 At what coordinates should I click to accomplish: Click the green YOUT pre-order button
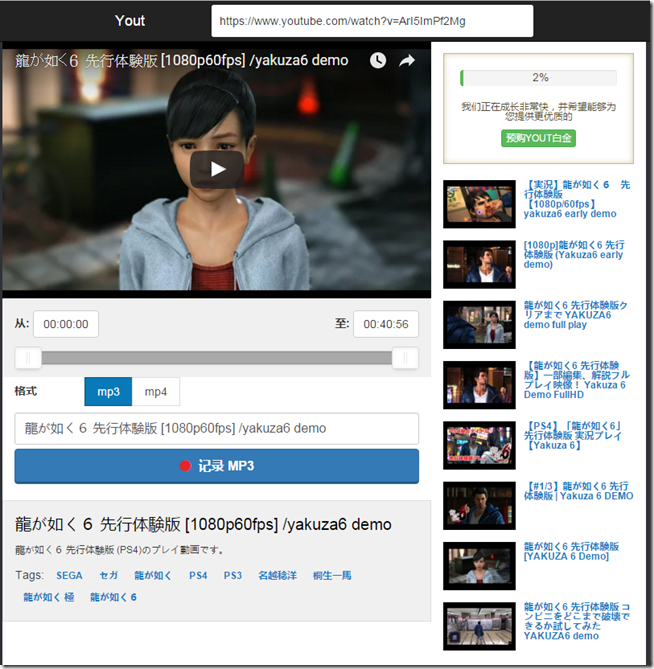[538, 138]
